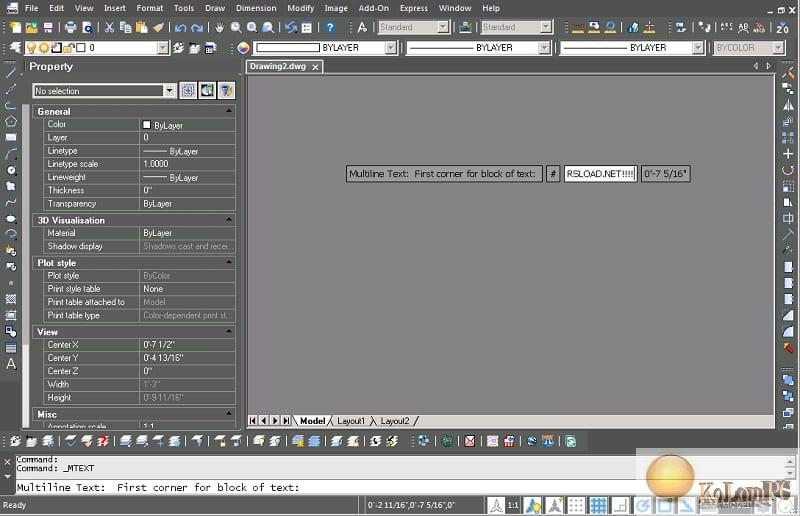Open the File menu
800x516 pixels.
(x=32, y=8)
